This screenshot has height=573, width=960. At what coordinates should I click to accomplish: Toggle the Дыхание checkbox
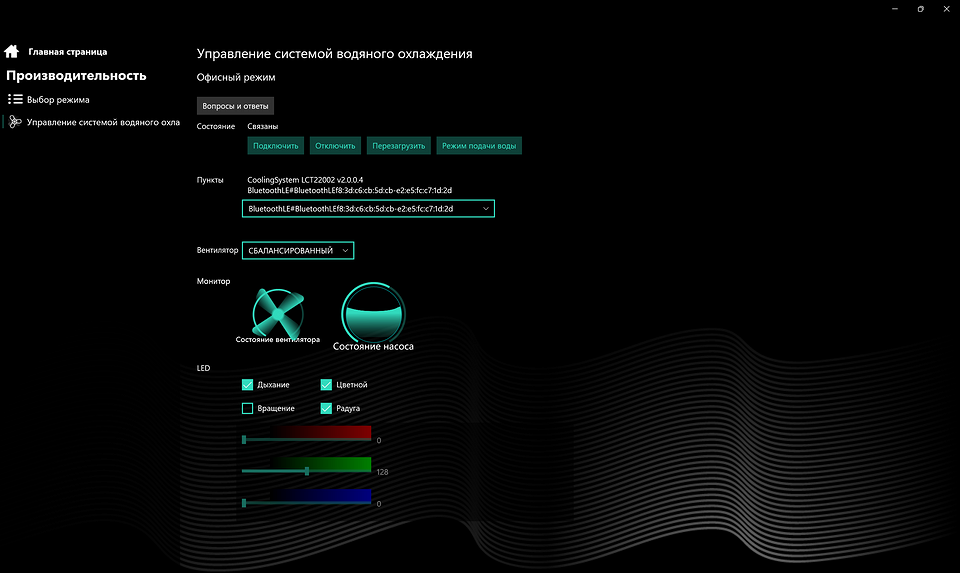pyautogui.click(x=247, y=385)
